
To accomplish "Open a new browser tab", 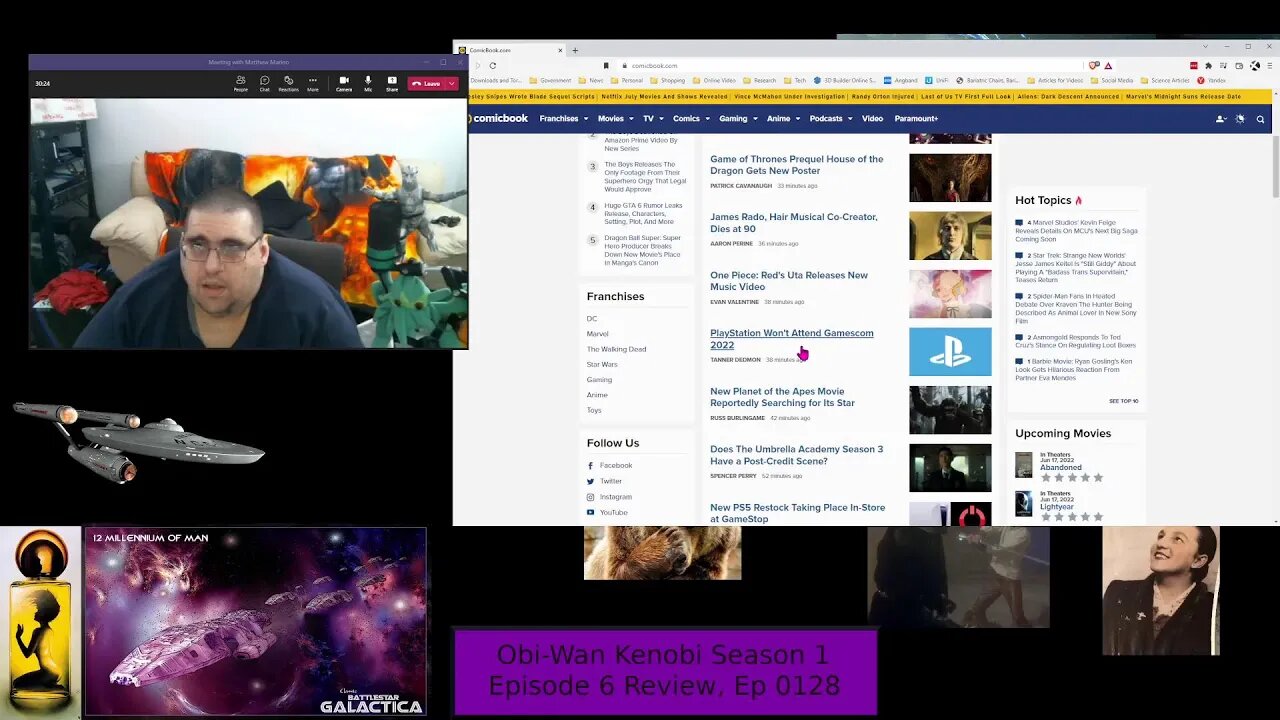I will [x=575, y=50].
